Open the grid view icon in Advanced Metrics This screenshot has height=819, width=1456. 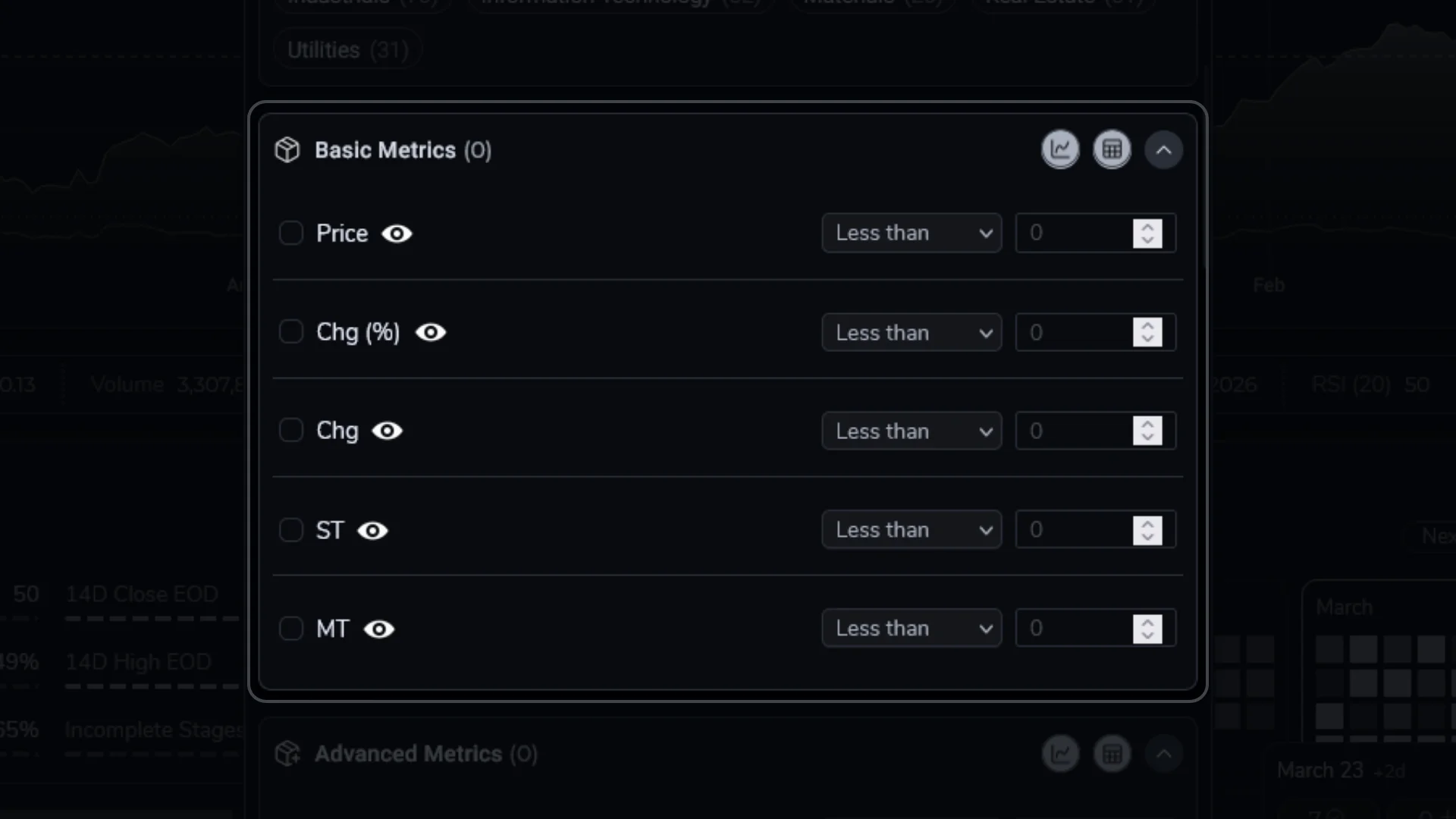tap(1112, 753)
